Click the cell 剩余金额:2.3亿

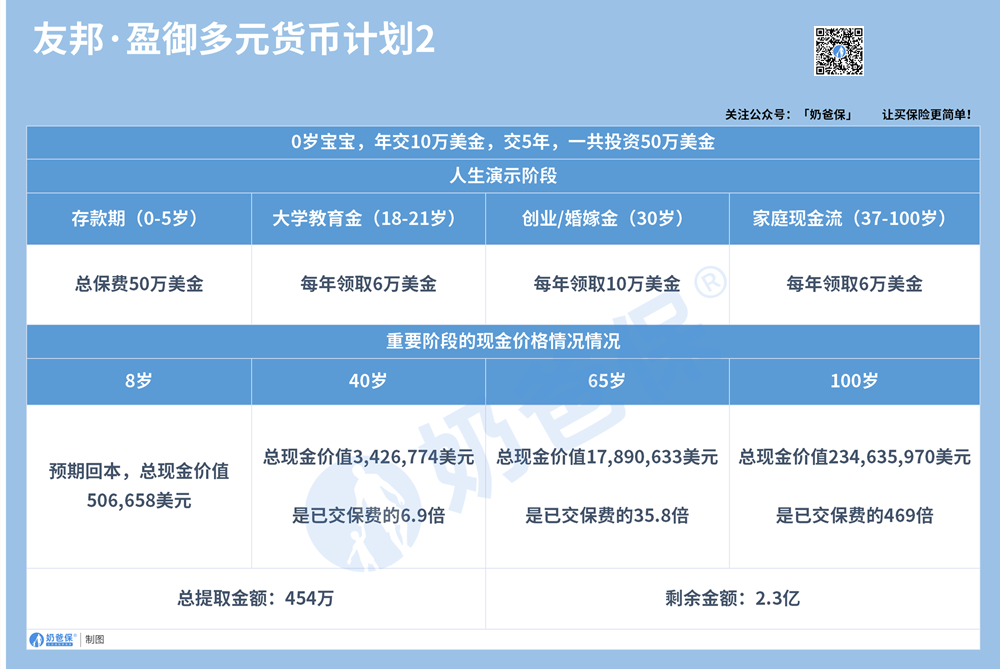(x=733, y=598)
